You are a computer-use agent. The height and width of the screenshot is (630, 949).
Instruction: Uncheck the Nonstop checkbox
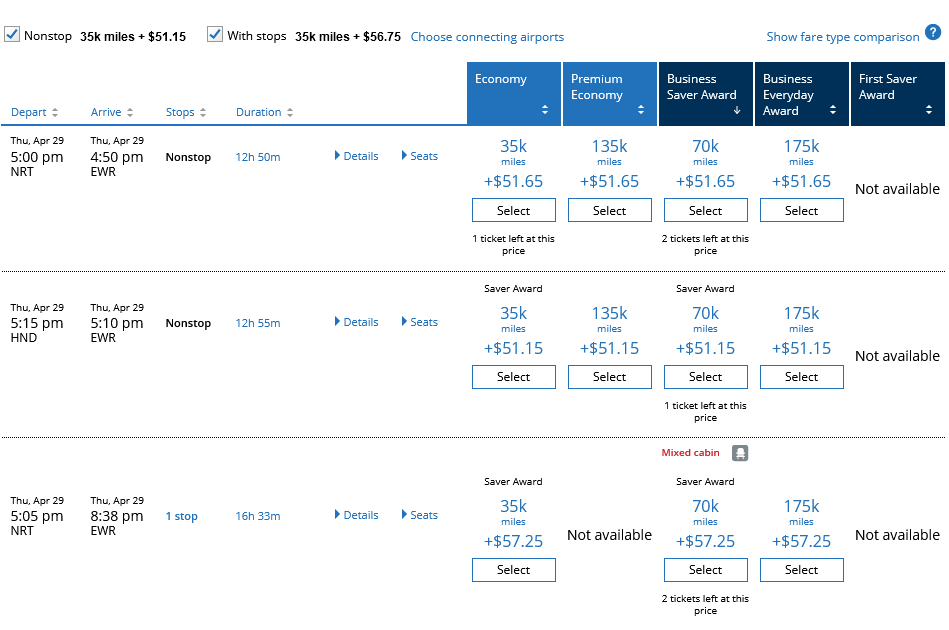tap(11, 34)
